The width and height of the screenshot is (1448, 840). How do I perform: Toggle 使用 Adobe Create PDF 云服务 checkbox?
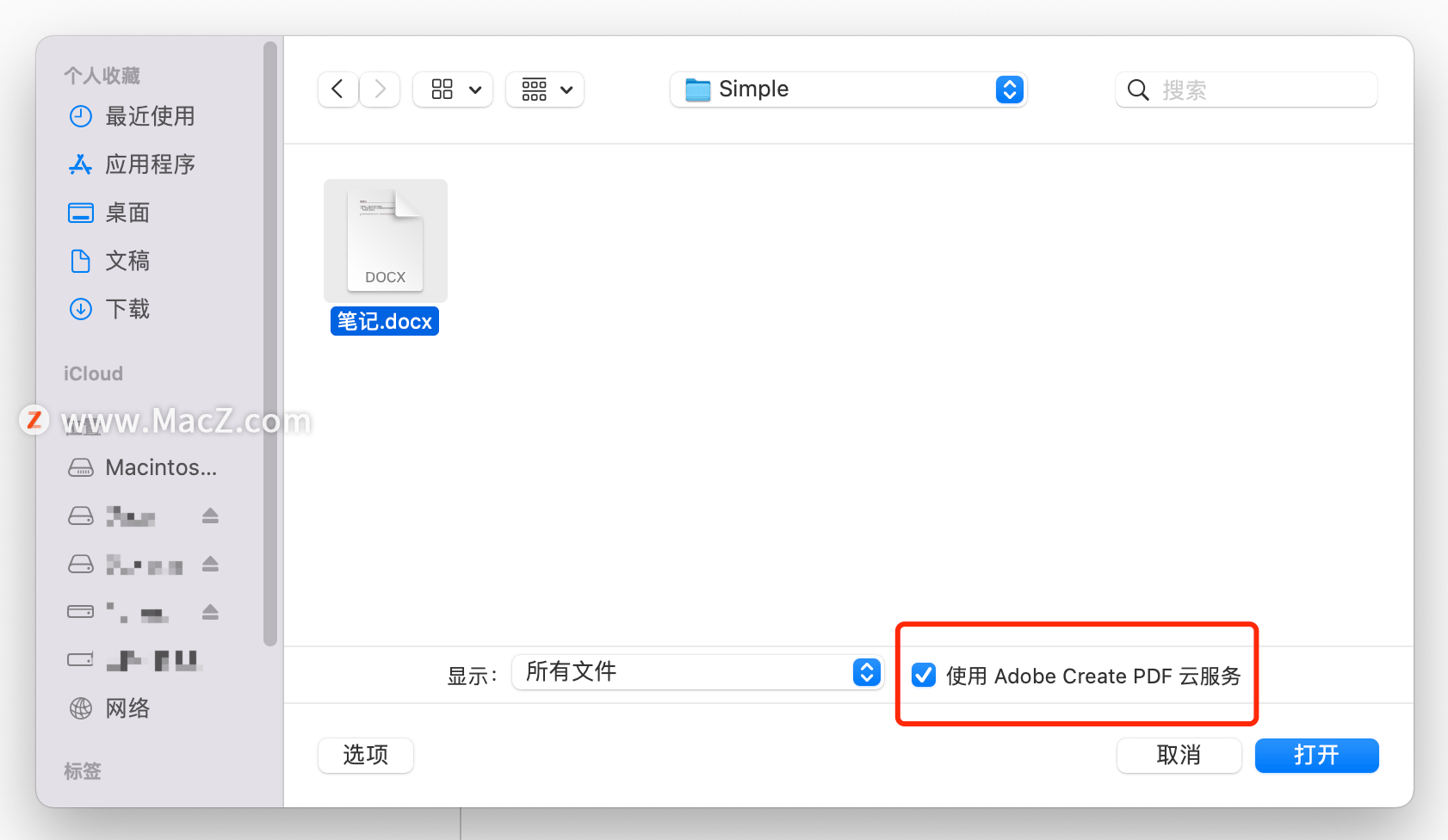[924, 675]
